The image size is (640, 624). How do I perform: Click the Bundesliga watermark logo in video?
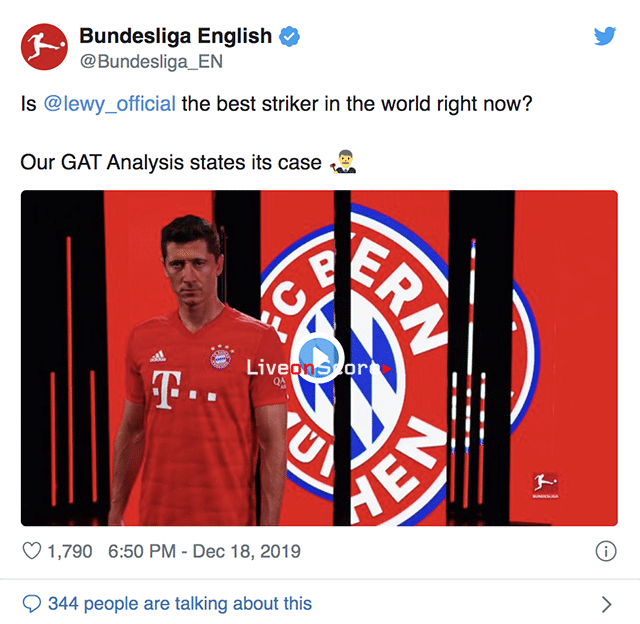(x=545, y=486)
